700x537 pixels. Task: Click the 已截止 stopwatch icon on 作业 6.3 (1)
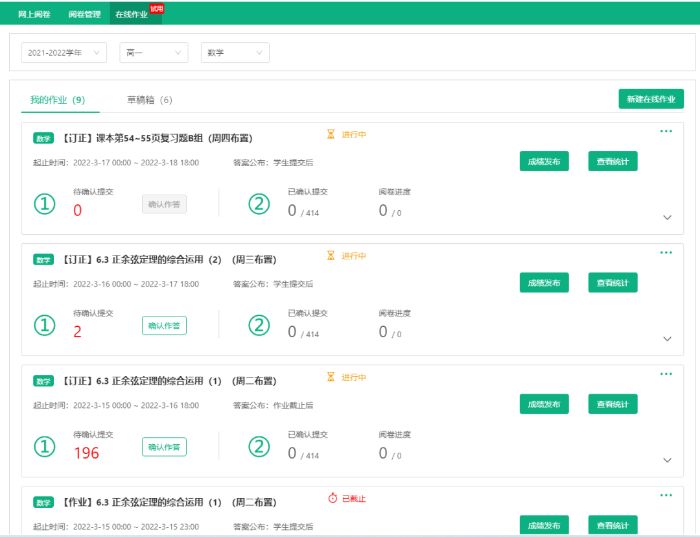pyautogui.click(x=333, y=498)
